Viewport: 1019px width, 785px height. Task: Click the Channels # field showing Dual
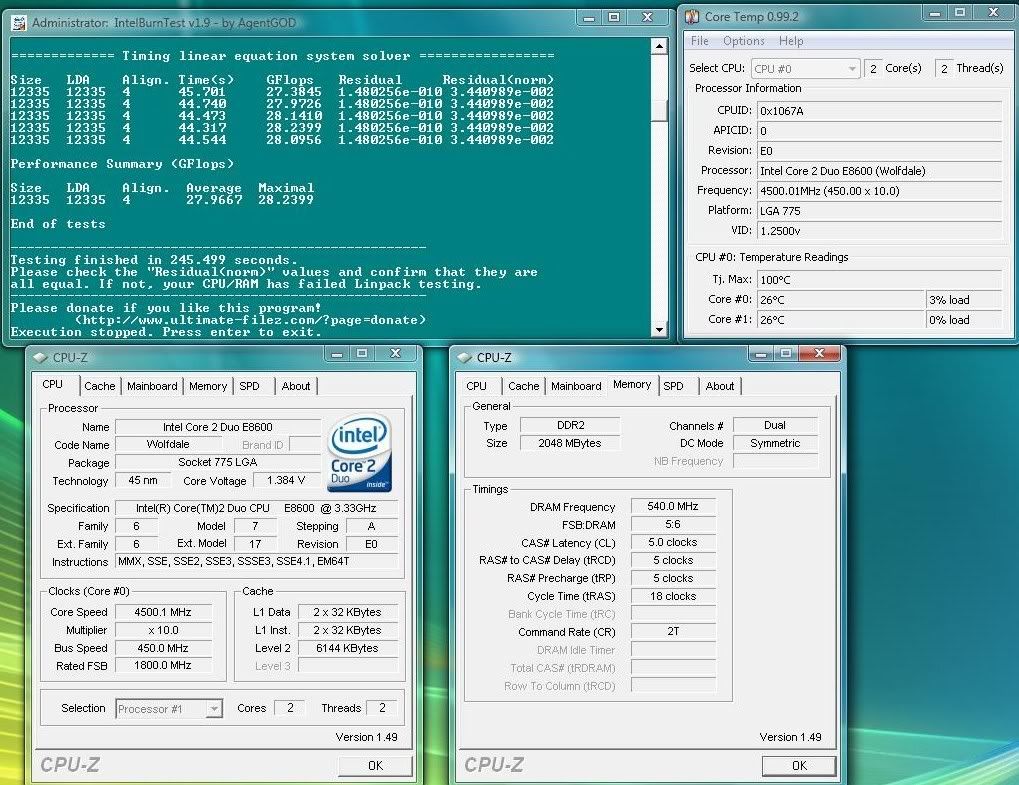coord(775,425)
